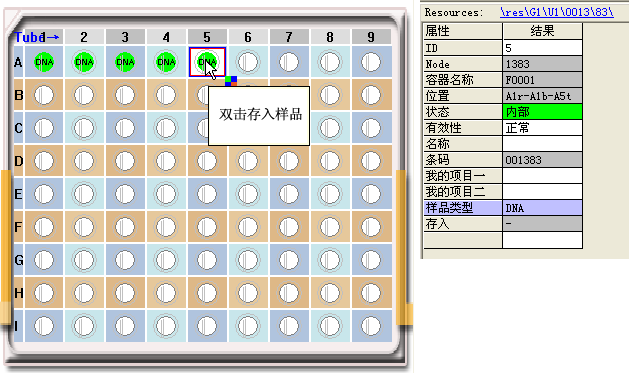
Task: Select the DNA tube in well A3
Action: click(x=125, y=62)
